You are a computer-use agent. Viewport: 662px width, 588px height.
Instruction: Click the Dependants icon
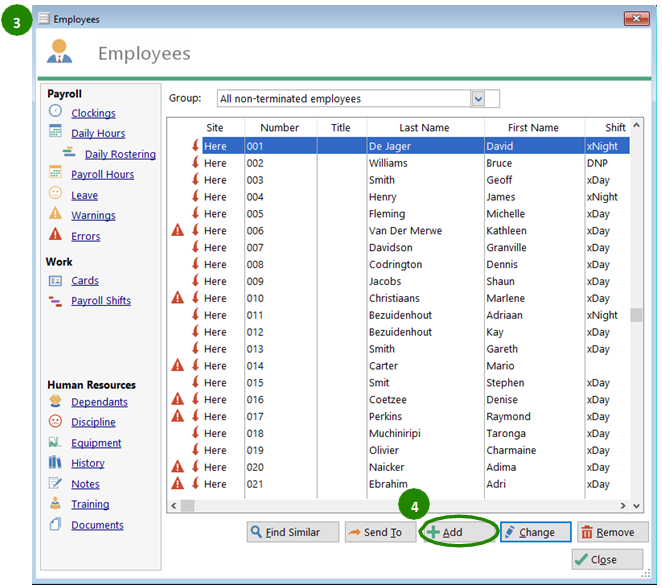point(55,401)
